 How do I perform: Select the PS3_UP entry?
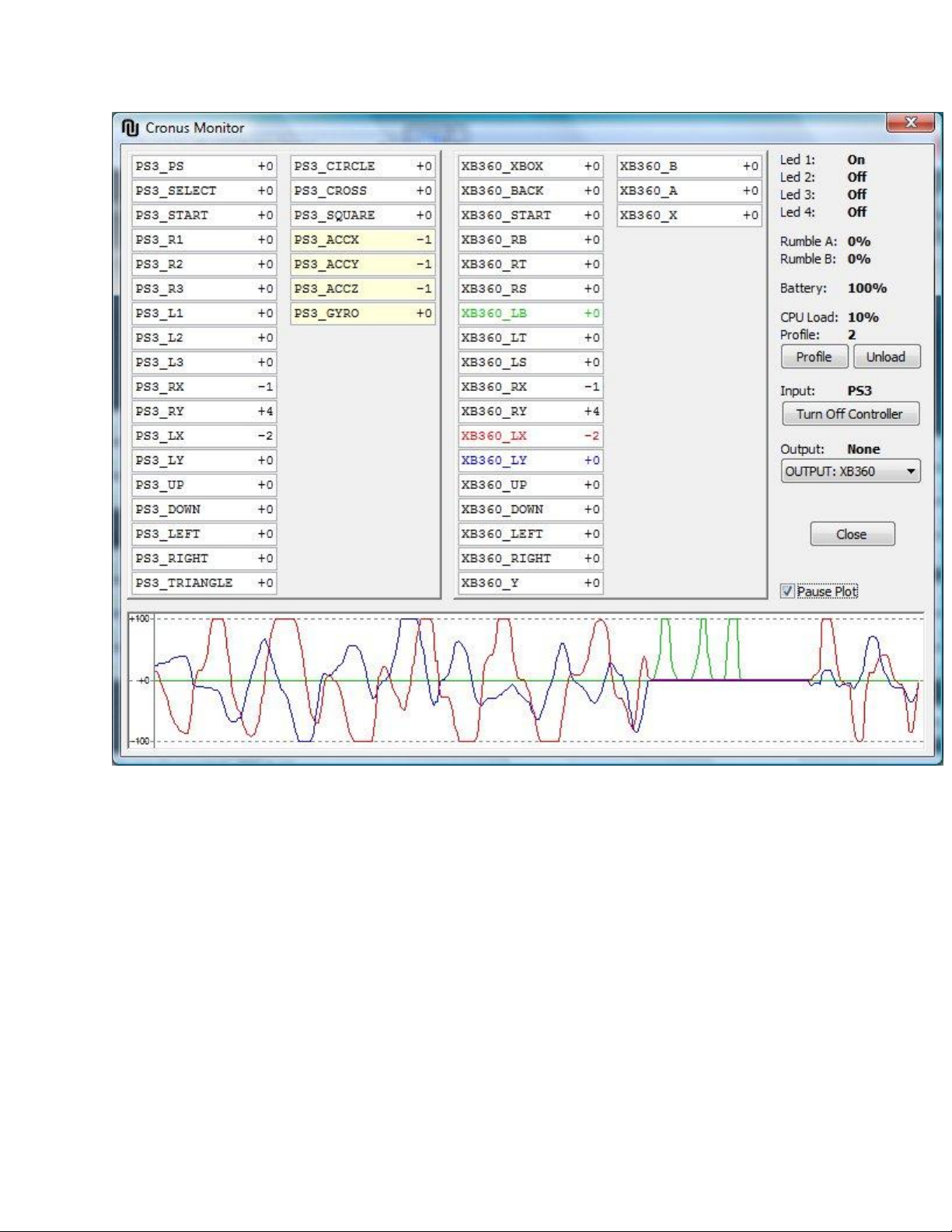point(204,485)
